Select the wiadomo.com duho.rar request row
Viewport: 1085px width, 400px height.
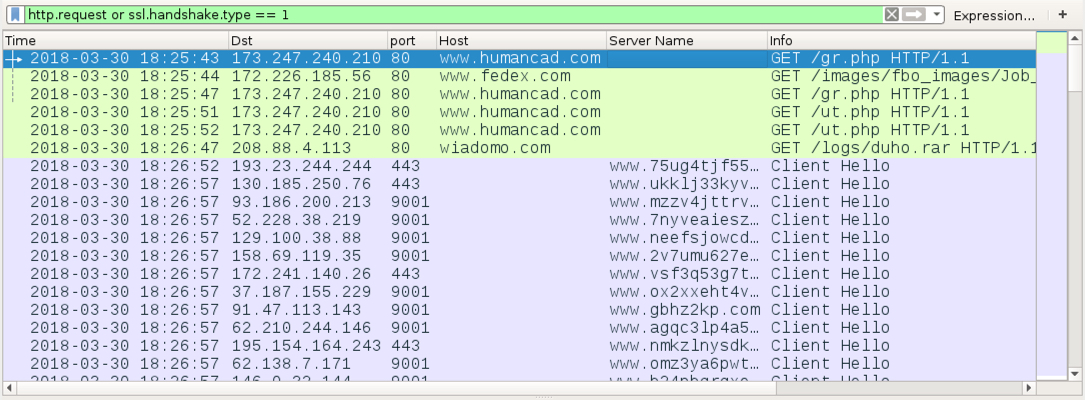tap(520, 148)
